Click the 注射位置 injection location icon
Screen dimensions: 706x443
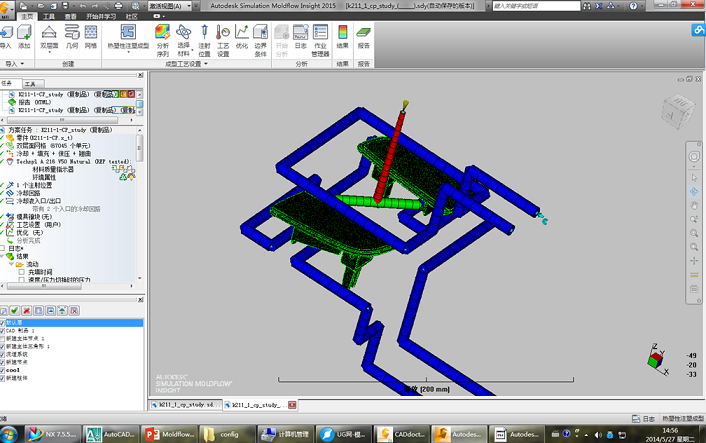click(204, 39)
